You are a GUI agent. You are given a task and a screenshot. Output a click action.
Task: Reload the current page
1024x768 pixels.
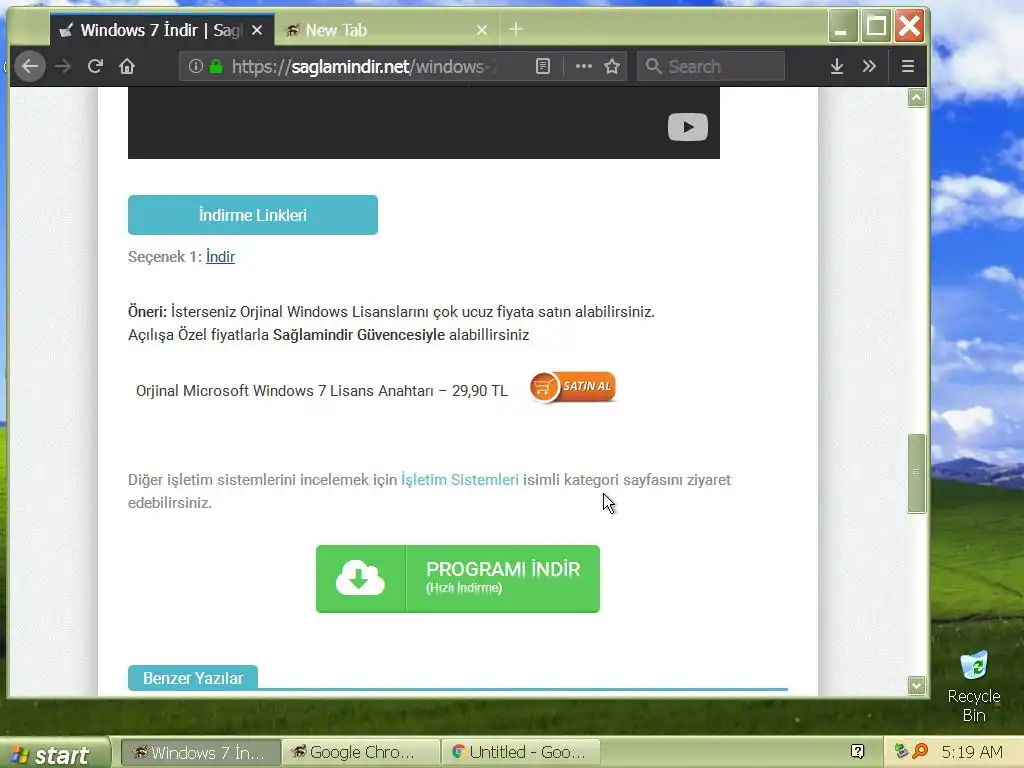95,66
